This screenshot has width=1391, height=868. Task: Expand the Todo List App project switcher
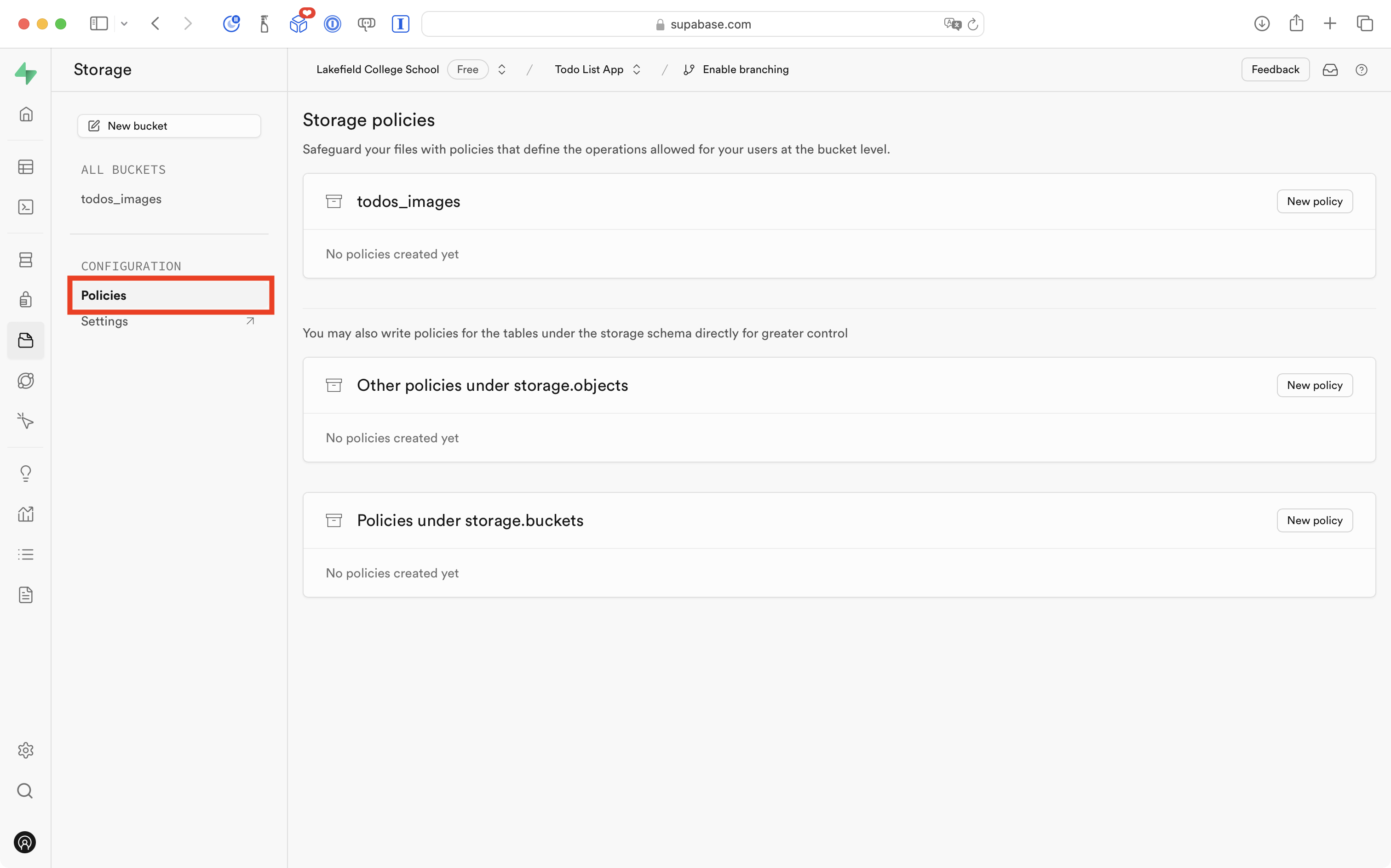click(x=636, y=69)
